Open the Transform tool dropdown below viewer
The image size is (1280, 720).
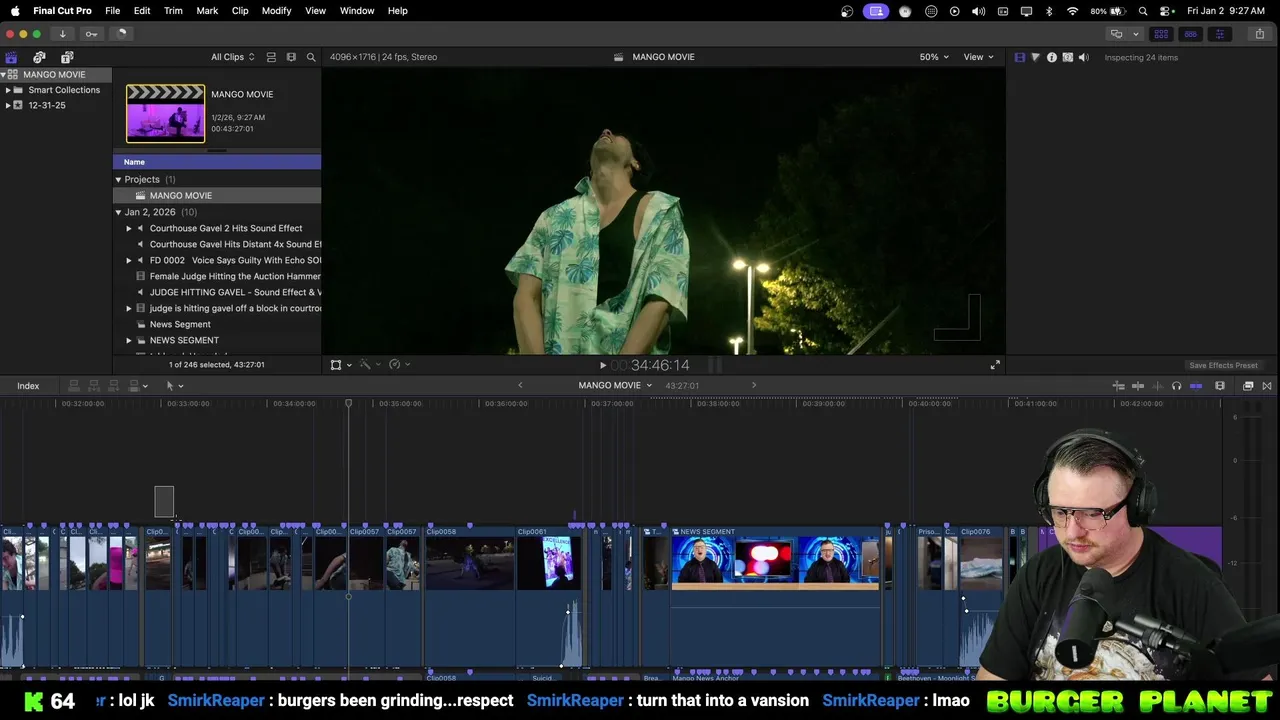tap(341, 365)
